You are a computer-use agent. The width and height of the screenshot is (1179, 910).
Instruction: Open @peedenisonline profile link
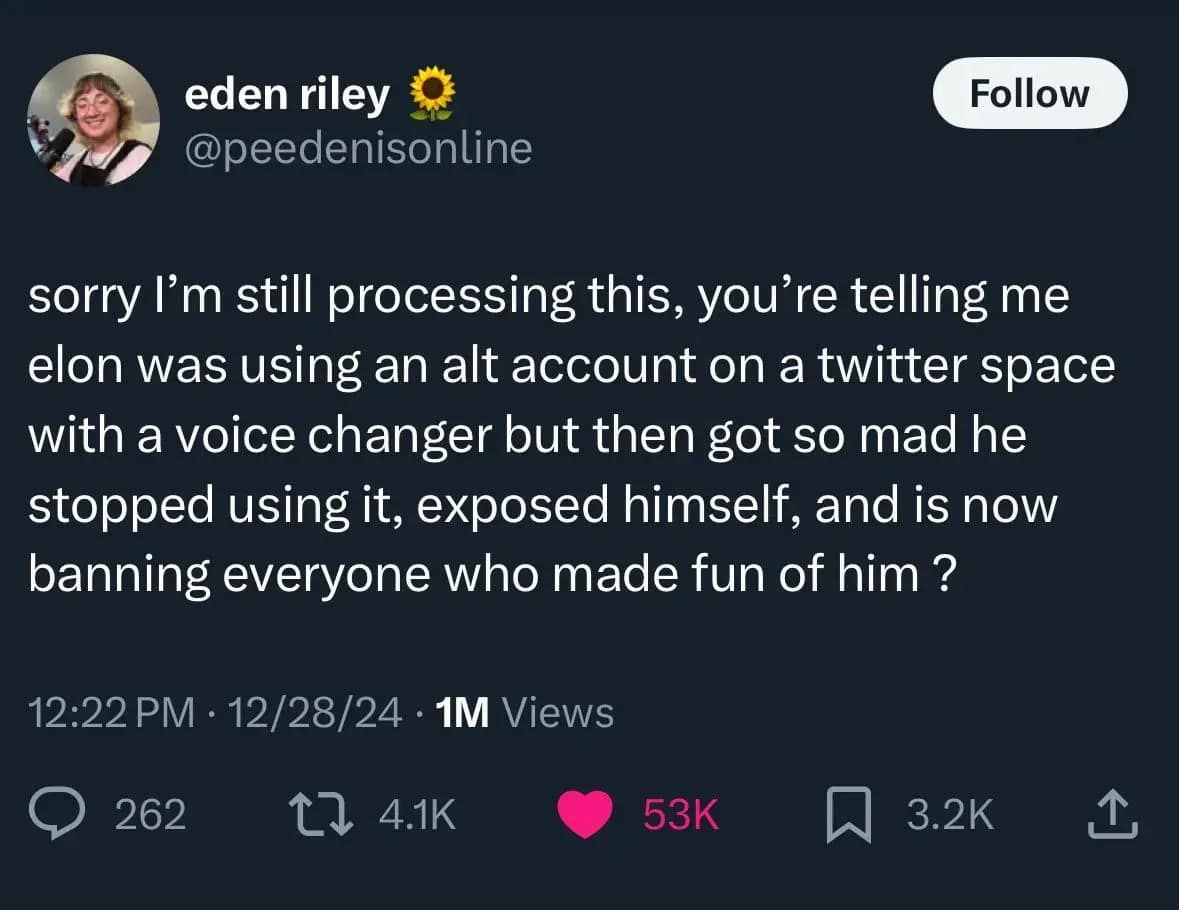[358, 148]
